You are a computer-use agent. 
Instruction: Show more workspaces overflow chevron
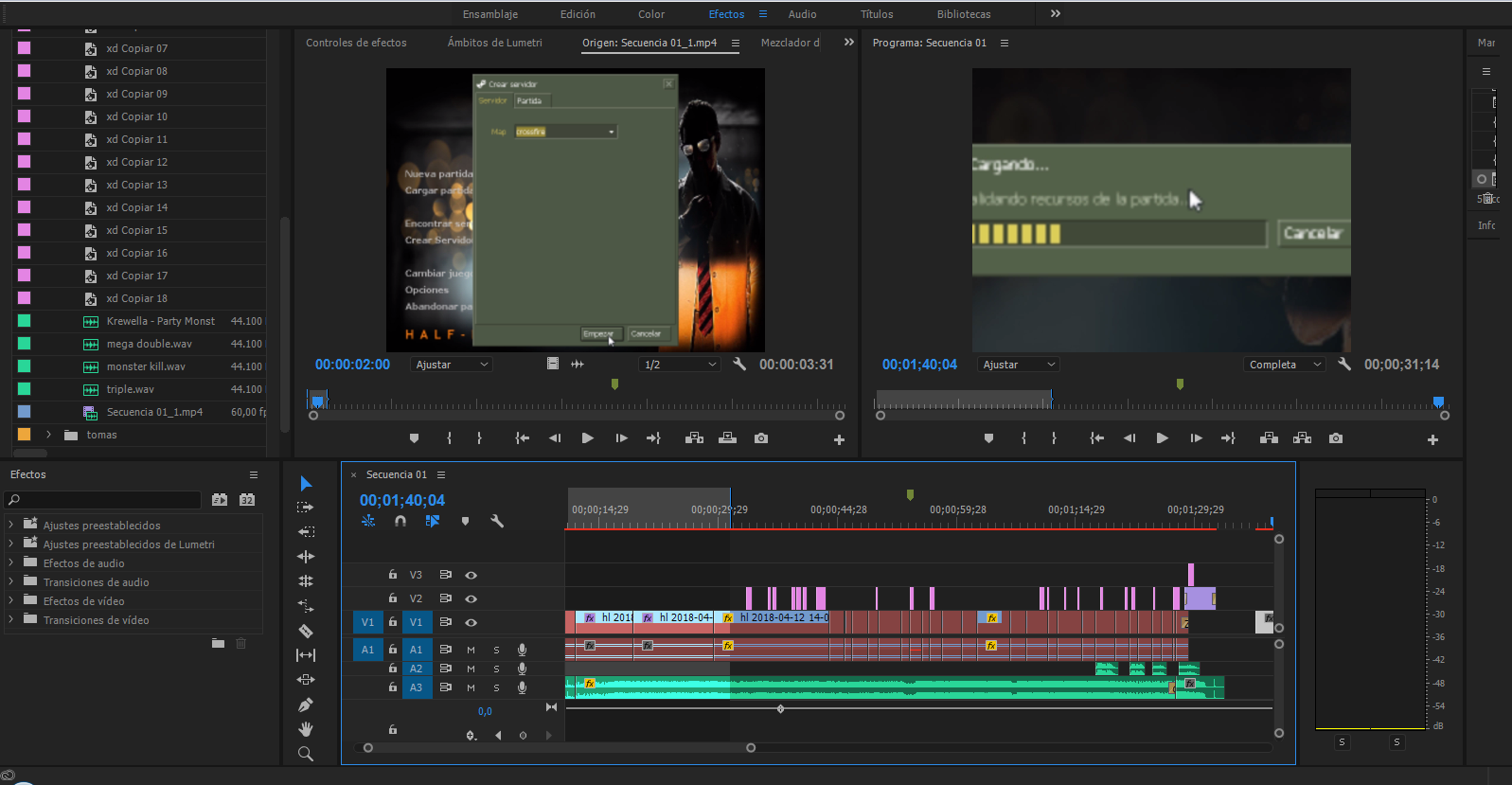tap(1056, 13)
